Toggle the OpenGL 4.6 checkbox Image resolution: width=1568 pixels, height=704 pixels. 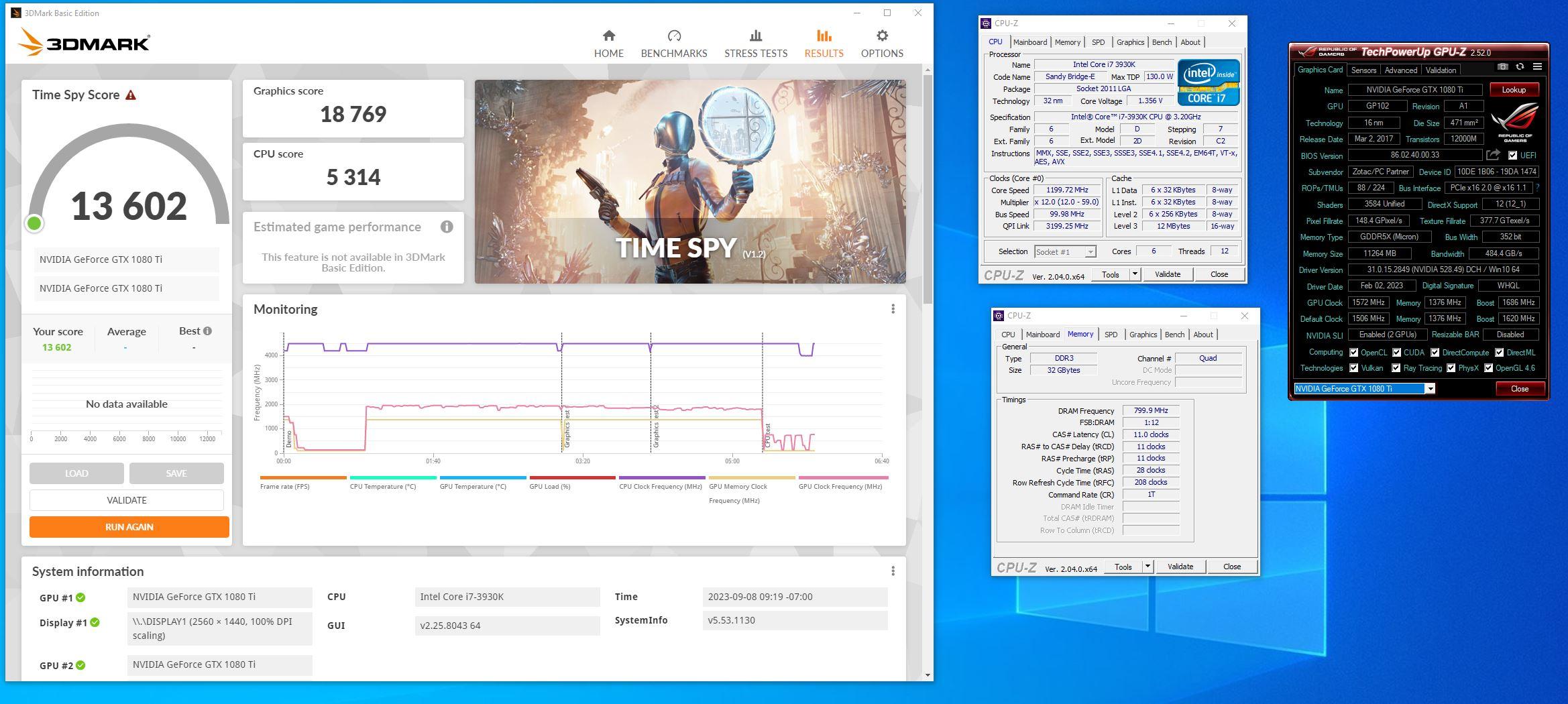tap(1488, 368)
